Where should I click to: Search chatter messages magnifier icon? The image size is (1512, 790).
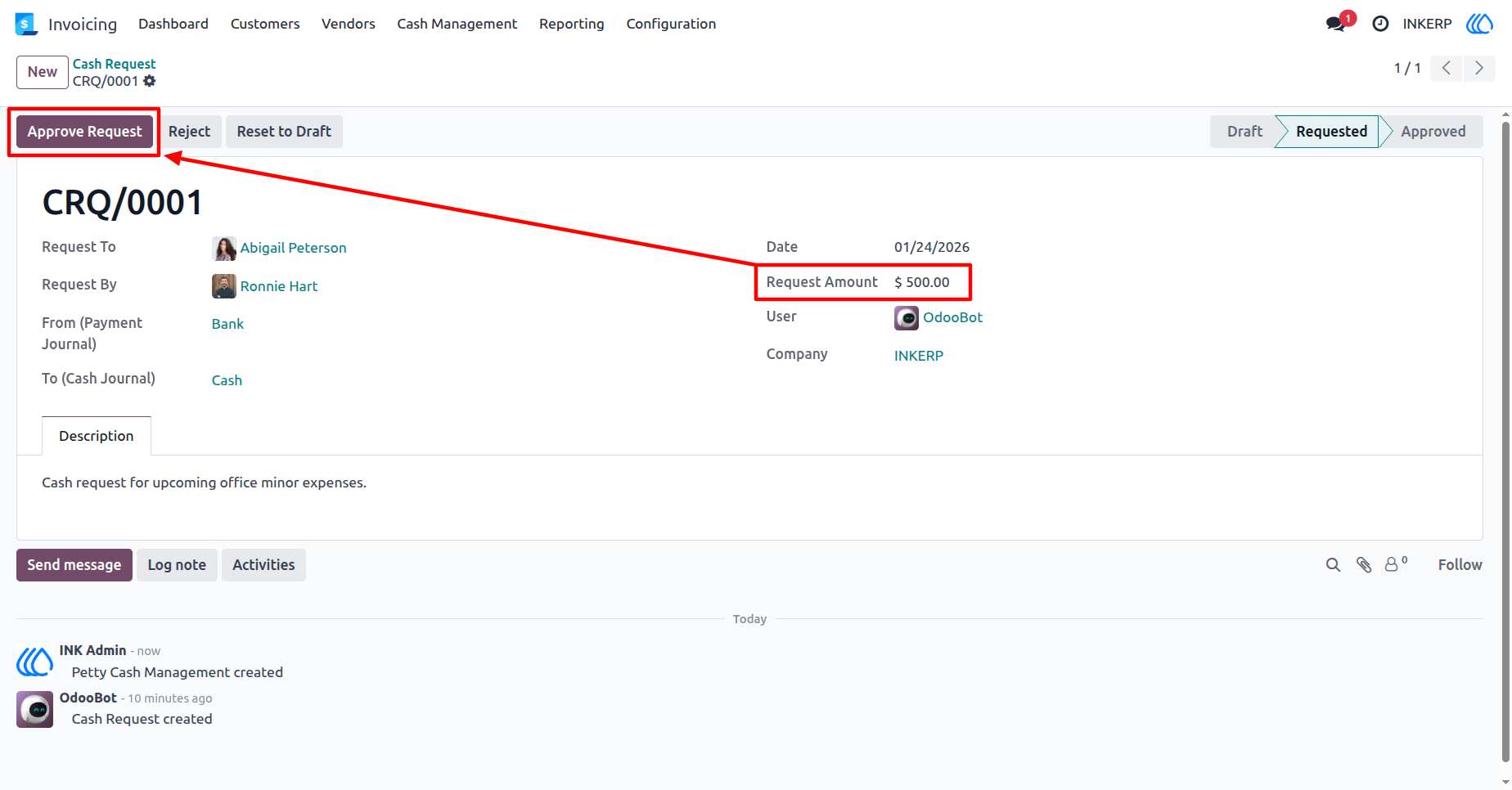pyautogui.click(x=1333, y=565)
